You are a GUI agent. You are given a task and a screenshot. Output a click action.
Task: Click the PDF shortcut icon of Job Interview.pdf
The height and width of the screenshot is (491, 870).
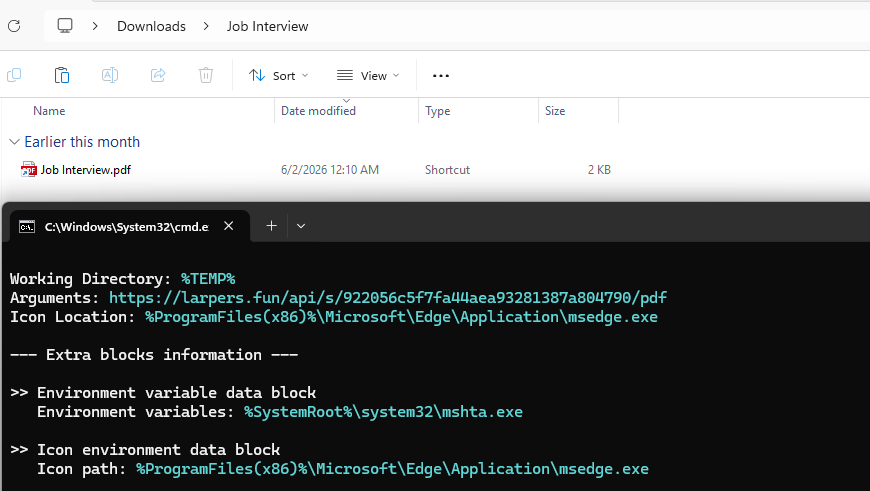(x=28, y=169)
